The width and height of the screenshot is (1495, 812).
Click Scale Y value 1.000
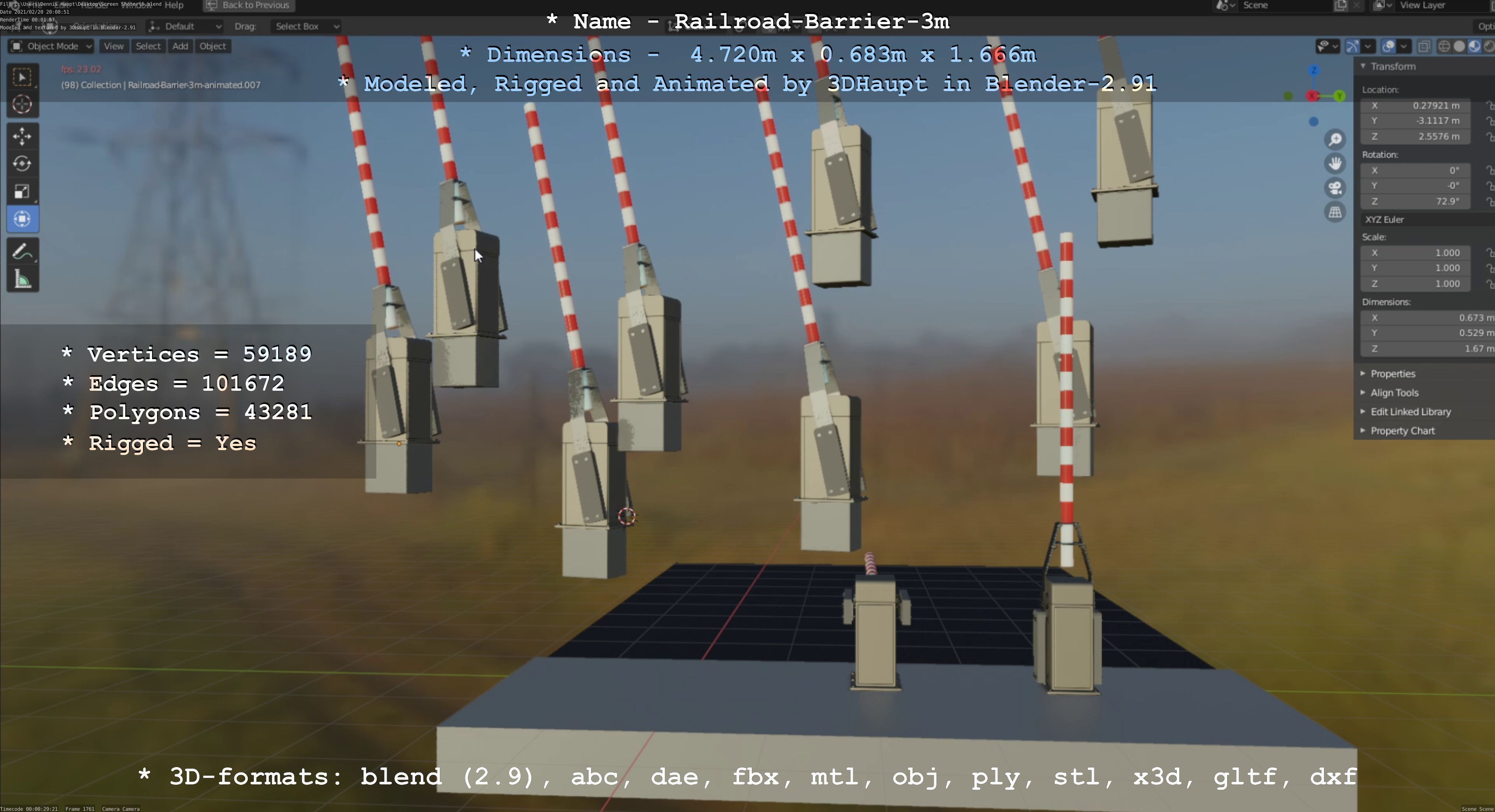tap(1416, 268)
